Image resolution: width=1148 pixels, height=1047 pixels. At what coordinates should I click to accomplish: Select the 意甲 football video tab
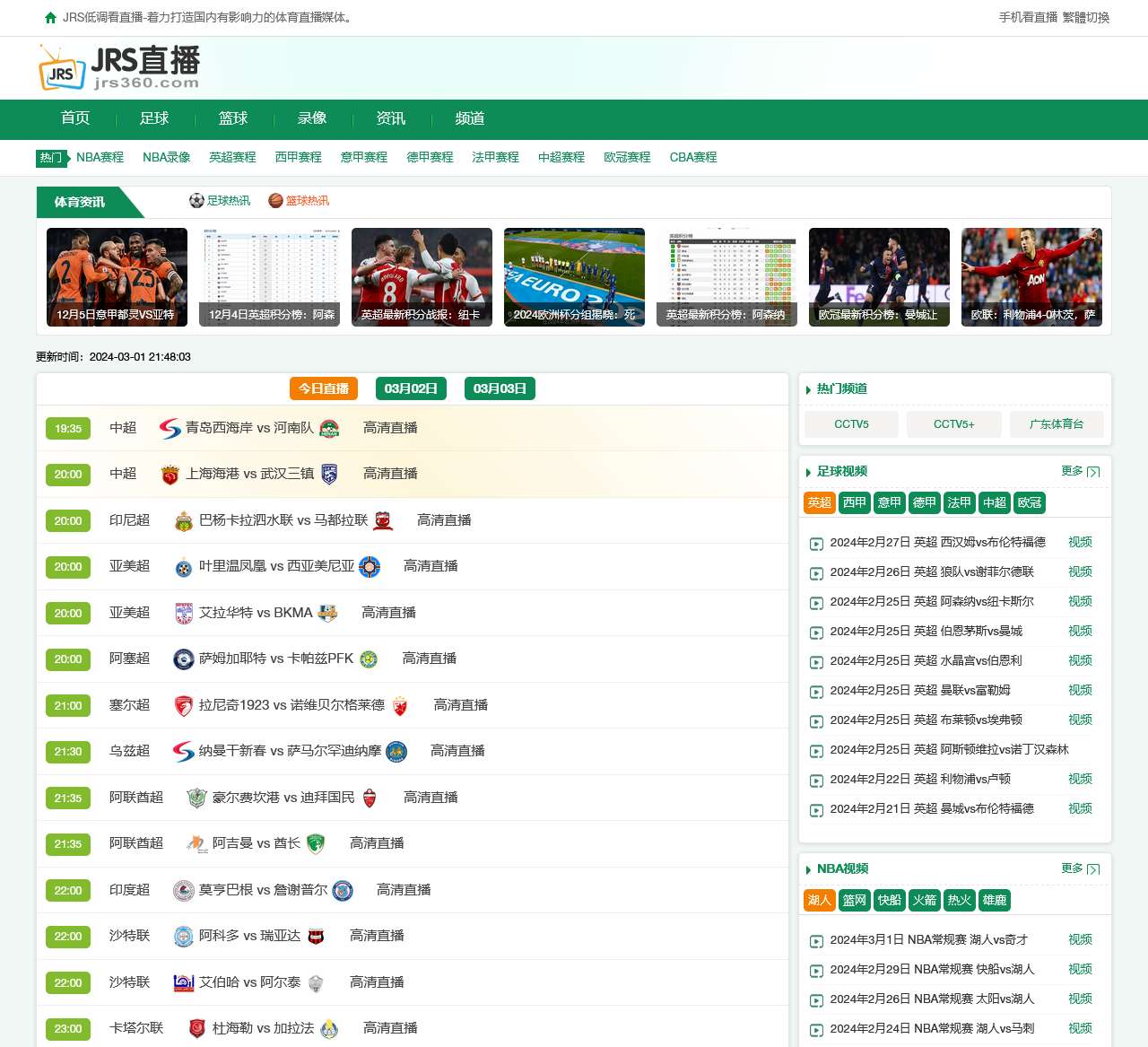click(x=890, y=502)
